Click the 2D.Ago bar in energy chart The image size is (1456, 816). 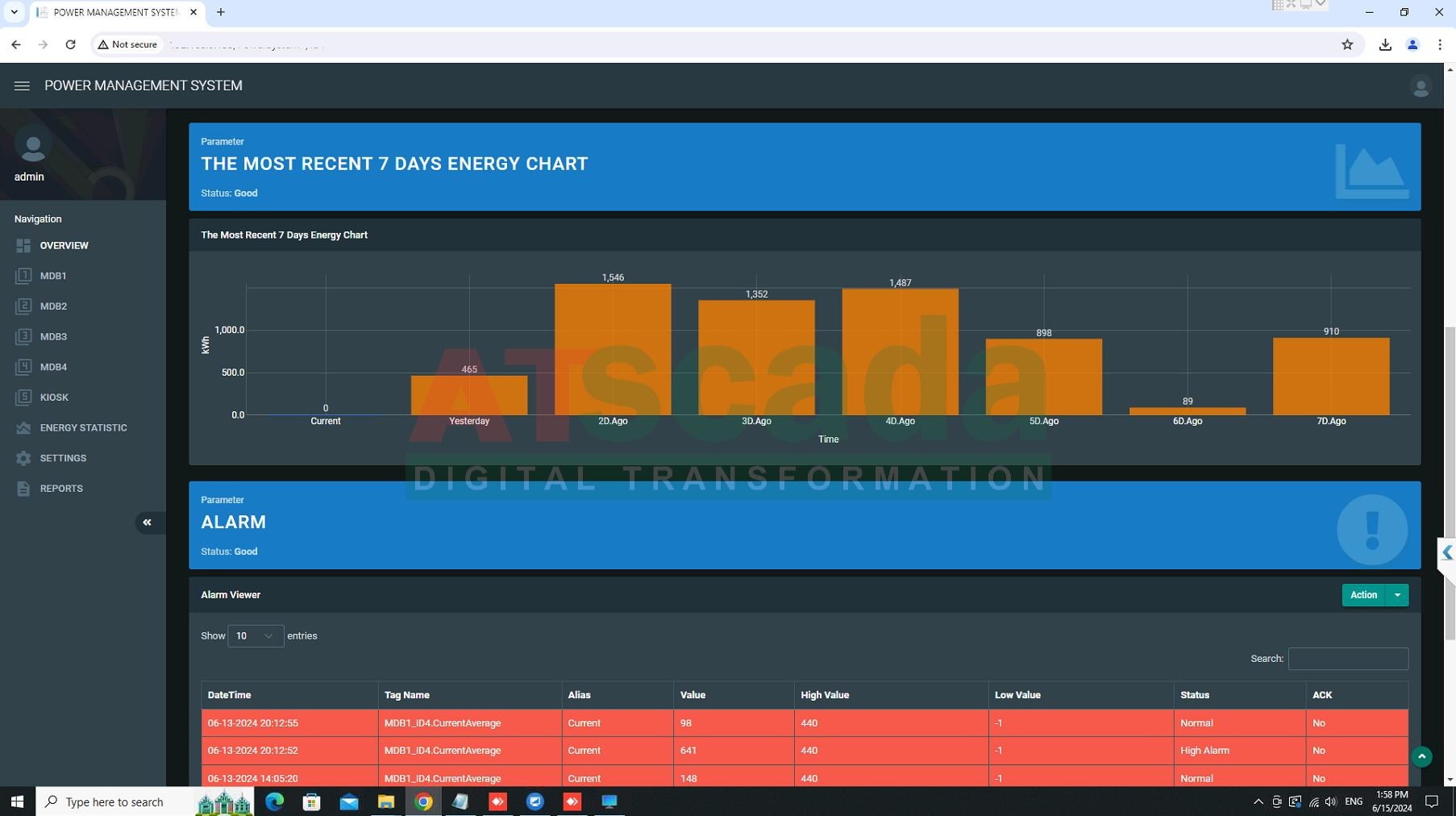(612, 350)
